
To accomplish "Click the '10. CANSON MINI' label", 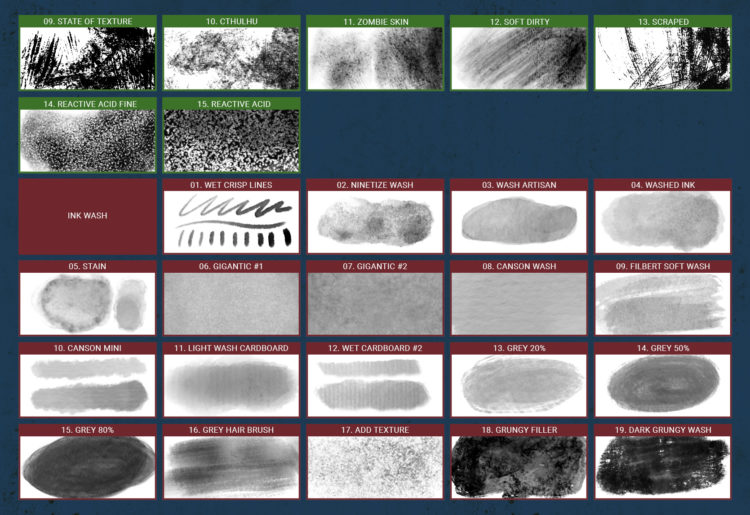I will pos(88,348).
